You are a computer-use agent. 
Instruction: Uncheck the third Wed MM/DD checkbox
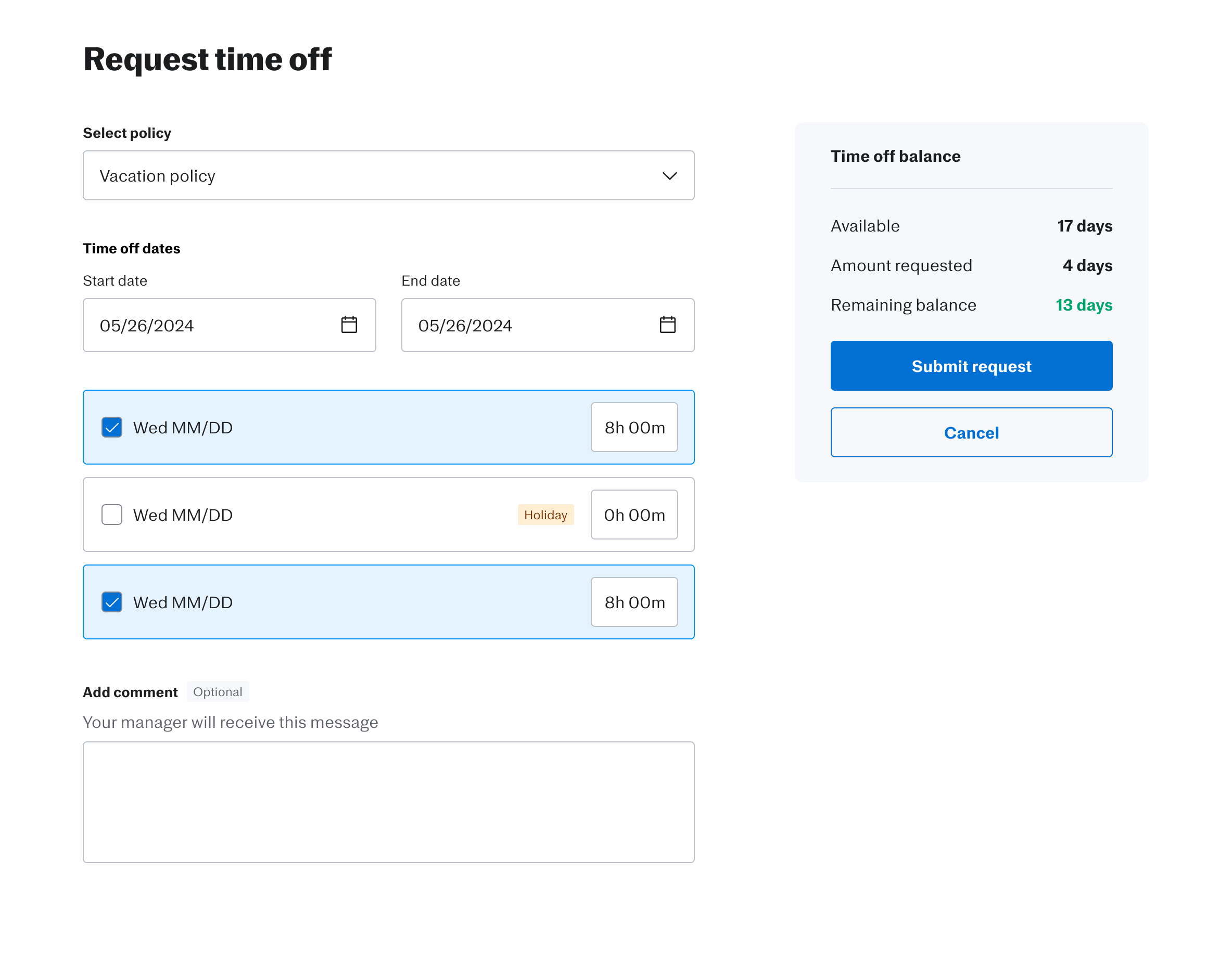[112, 602]
